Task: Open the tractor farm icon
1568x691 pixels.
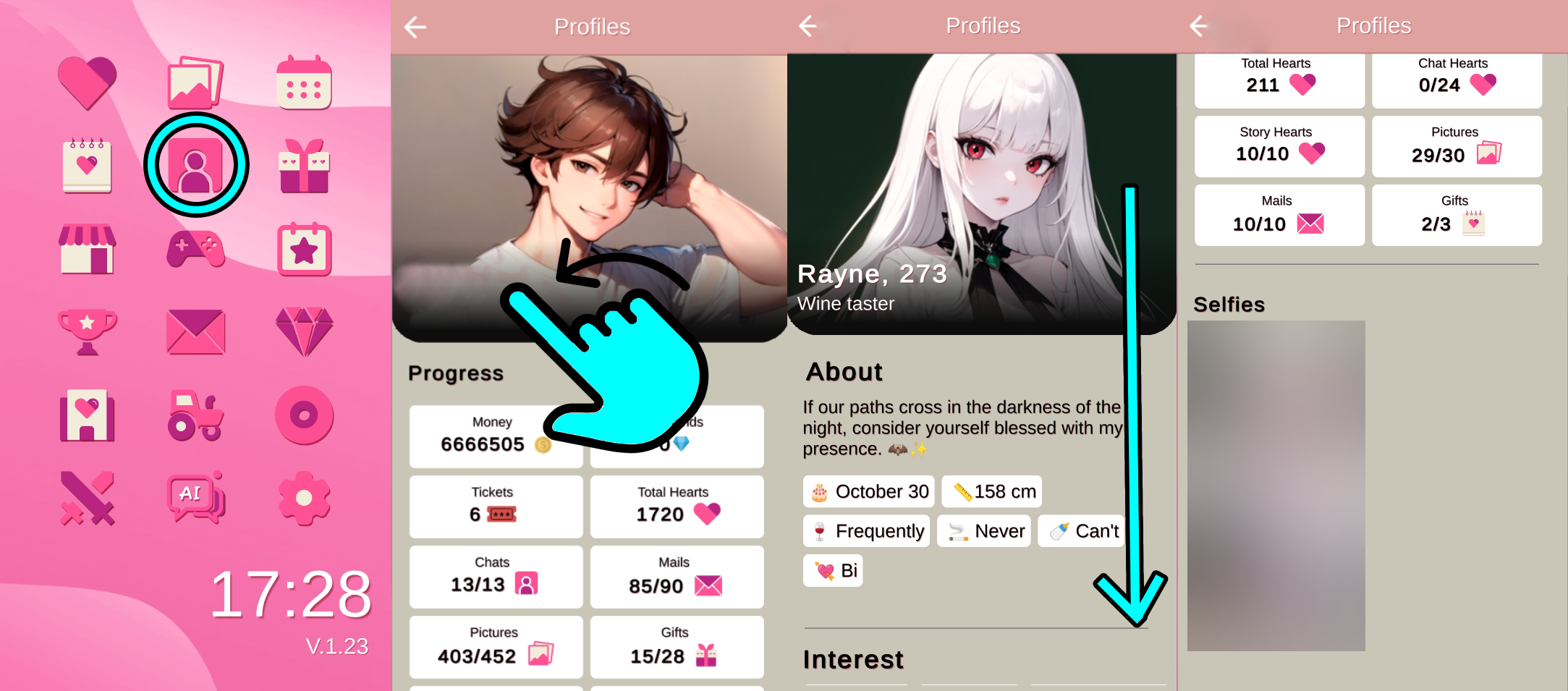Action: pyautogui.click(x=195, y=415)
